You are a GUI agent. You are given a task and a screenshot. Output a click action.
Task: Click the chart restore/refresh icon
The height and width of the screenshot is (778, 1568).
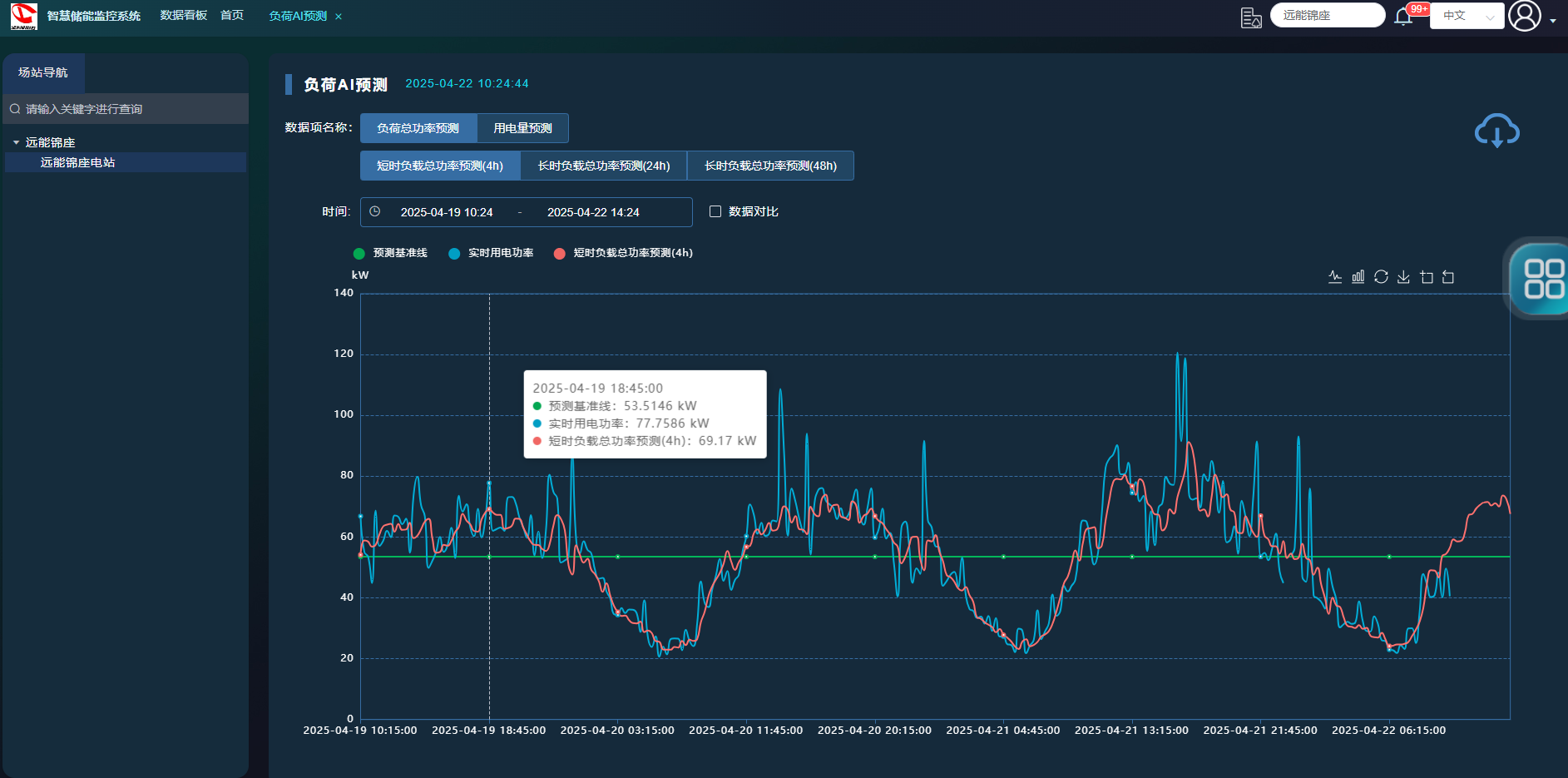1381,277
